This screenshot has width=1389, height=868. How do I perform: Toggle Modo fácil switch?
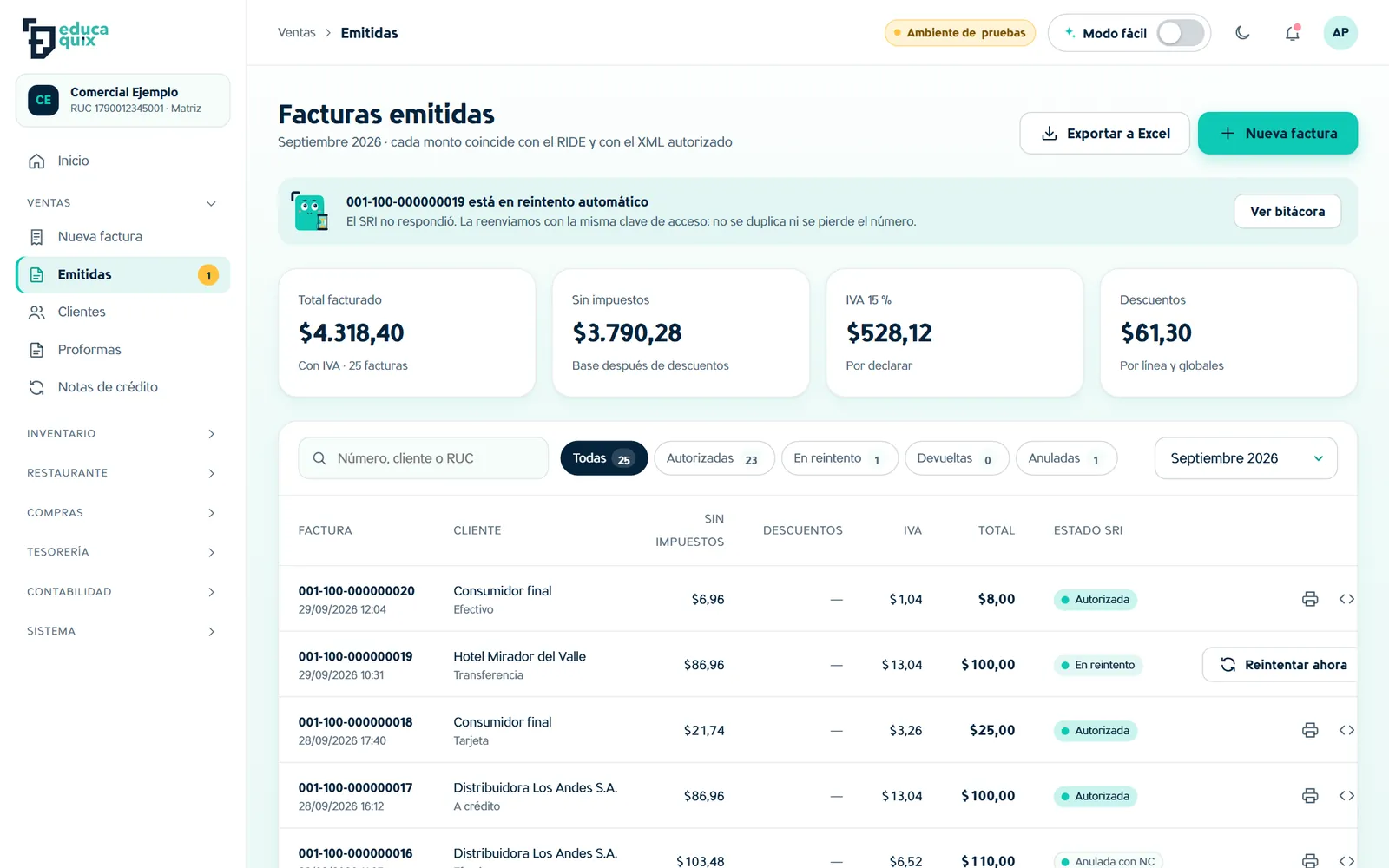(x=1181, y=33)
